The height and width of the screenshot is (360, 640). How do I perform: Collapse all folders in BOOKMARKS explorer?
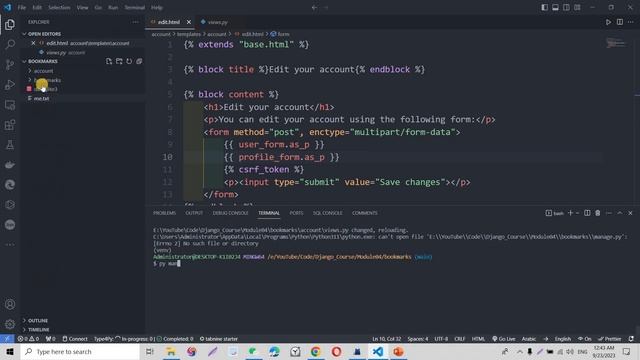[x=139, y=61]
